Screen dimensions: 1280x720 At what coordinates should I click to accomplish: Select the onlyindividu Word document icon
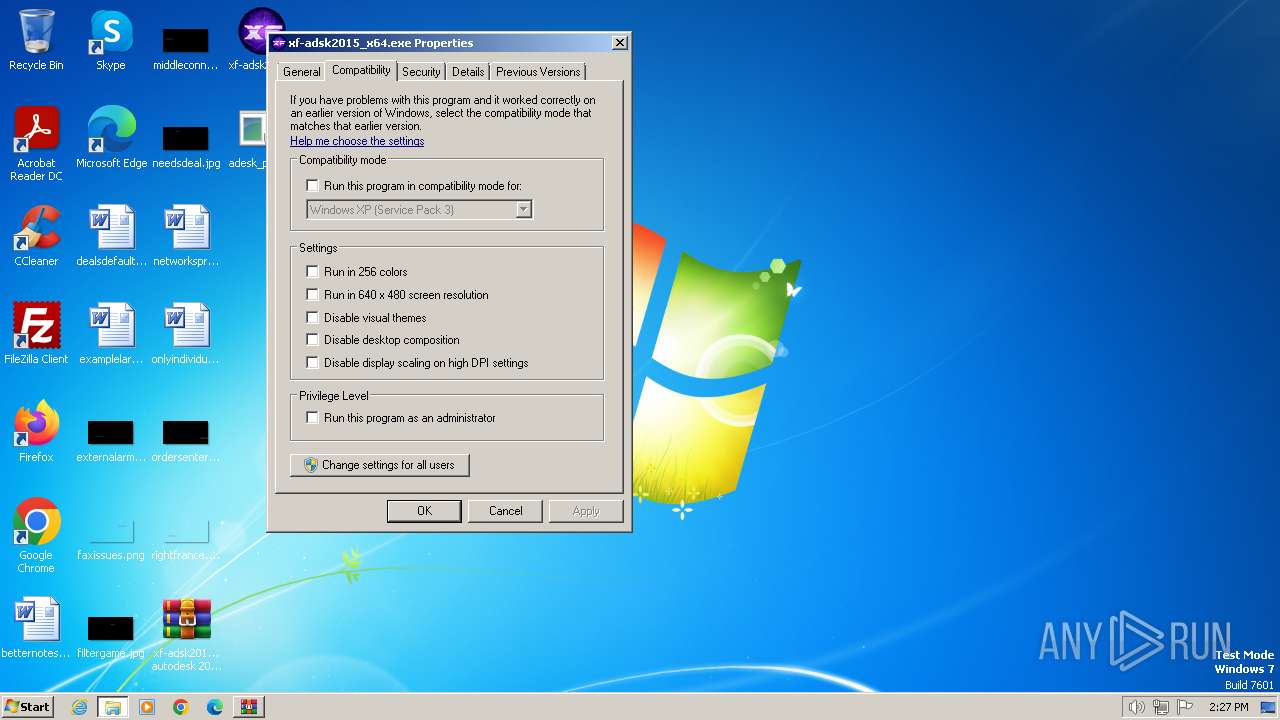[186, 334]
